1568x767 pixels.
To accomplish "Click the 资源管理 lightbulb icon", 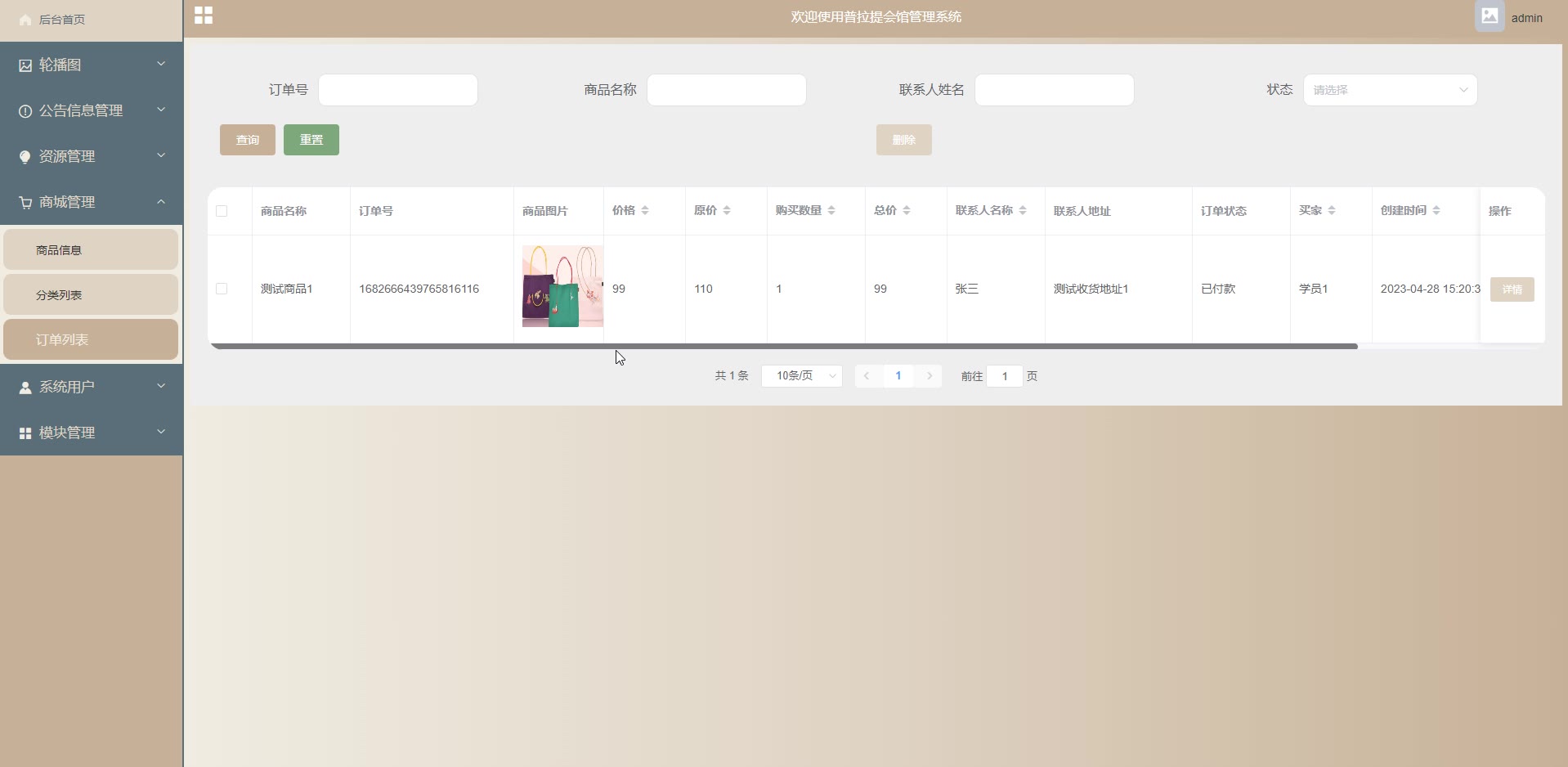I will [25, 157].
